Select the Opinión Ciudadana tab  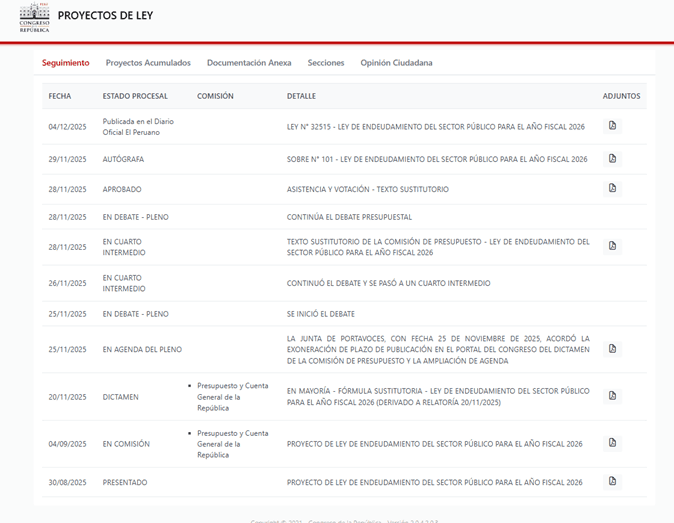point(396,63)
